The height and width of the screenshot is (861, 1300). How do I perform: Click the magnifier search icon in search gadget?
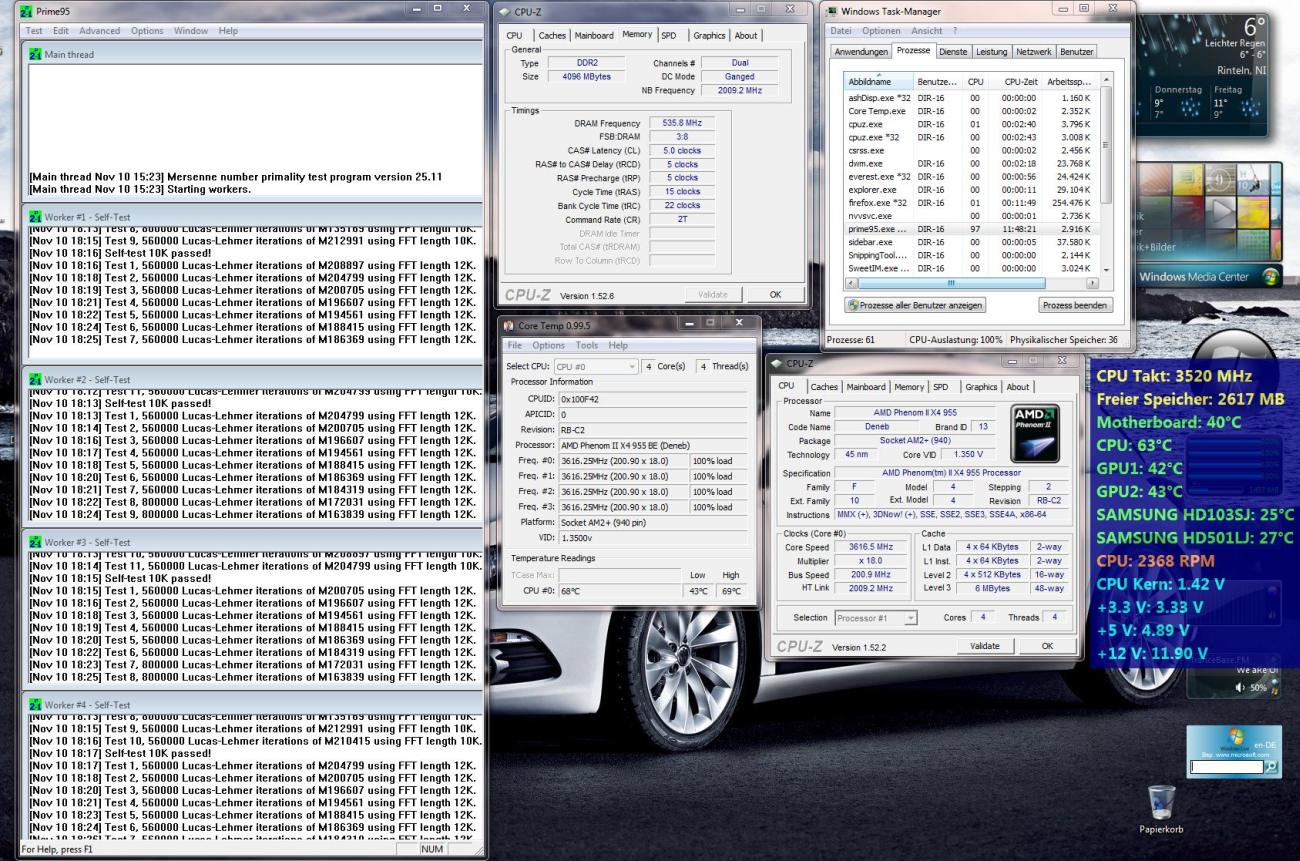point(1272,768)
